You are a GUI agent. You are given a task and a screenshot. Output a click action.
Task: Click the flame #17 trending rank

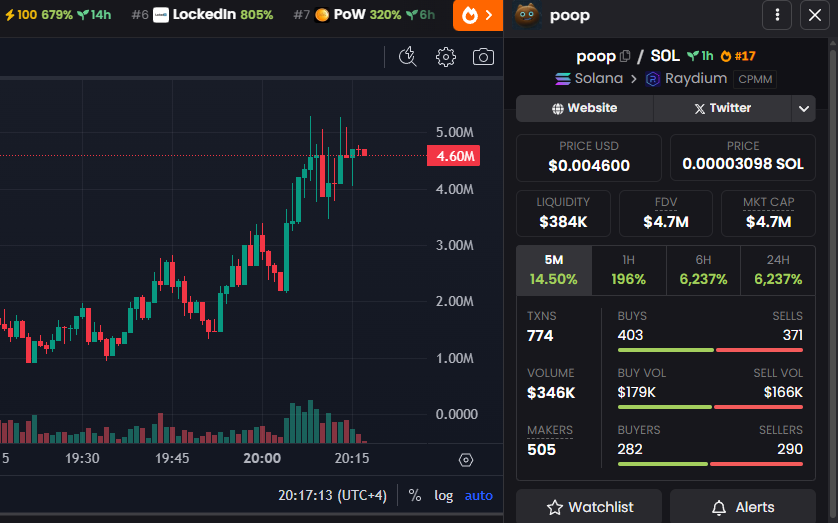[738, 56]
